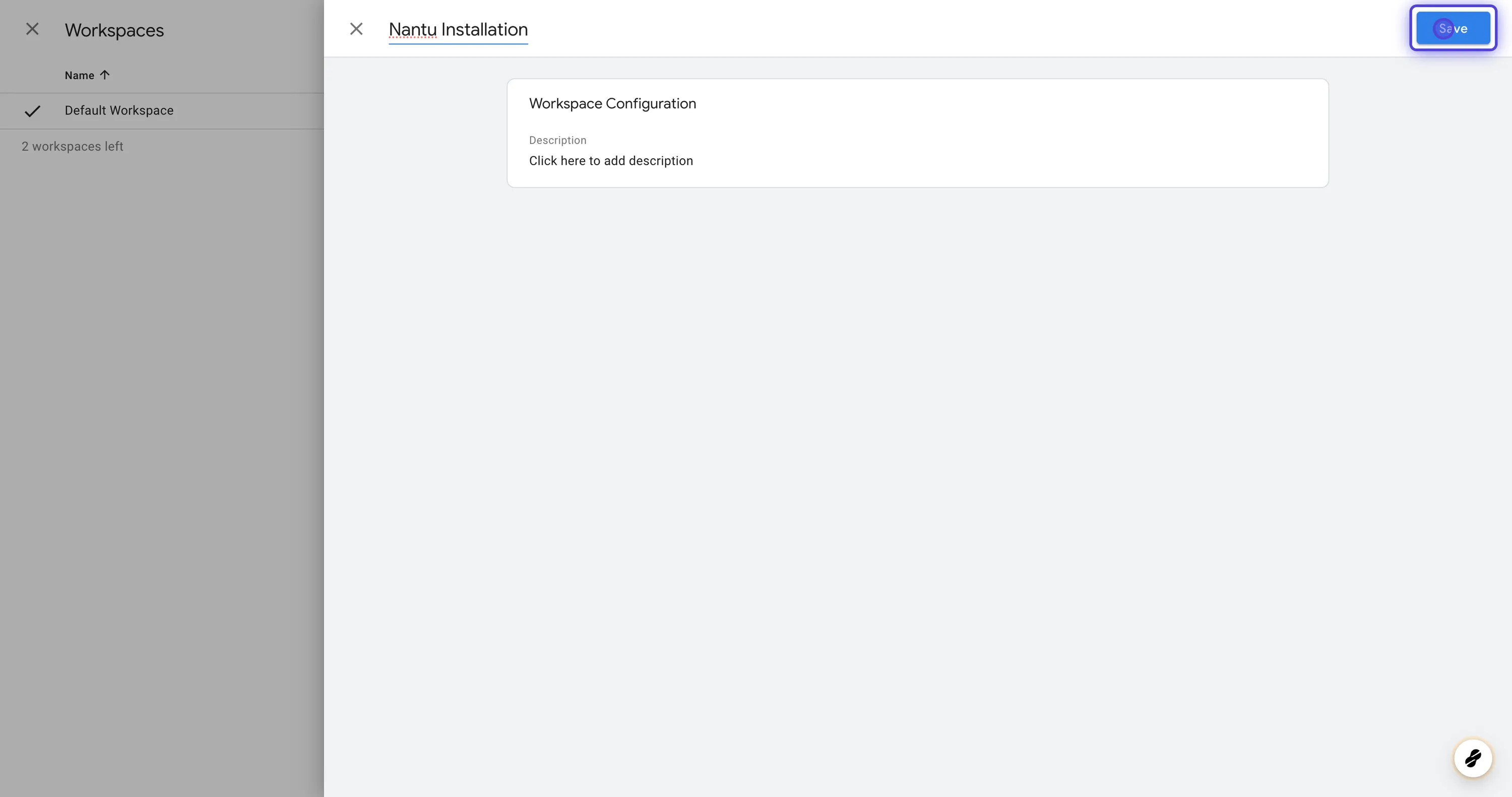Select the Default Workspace row
The height and width of the screenshot is (797, 1512).
tap(119, 110)
